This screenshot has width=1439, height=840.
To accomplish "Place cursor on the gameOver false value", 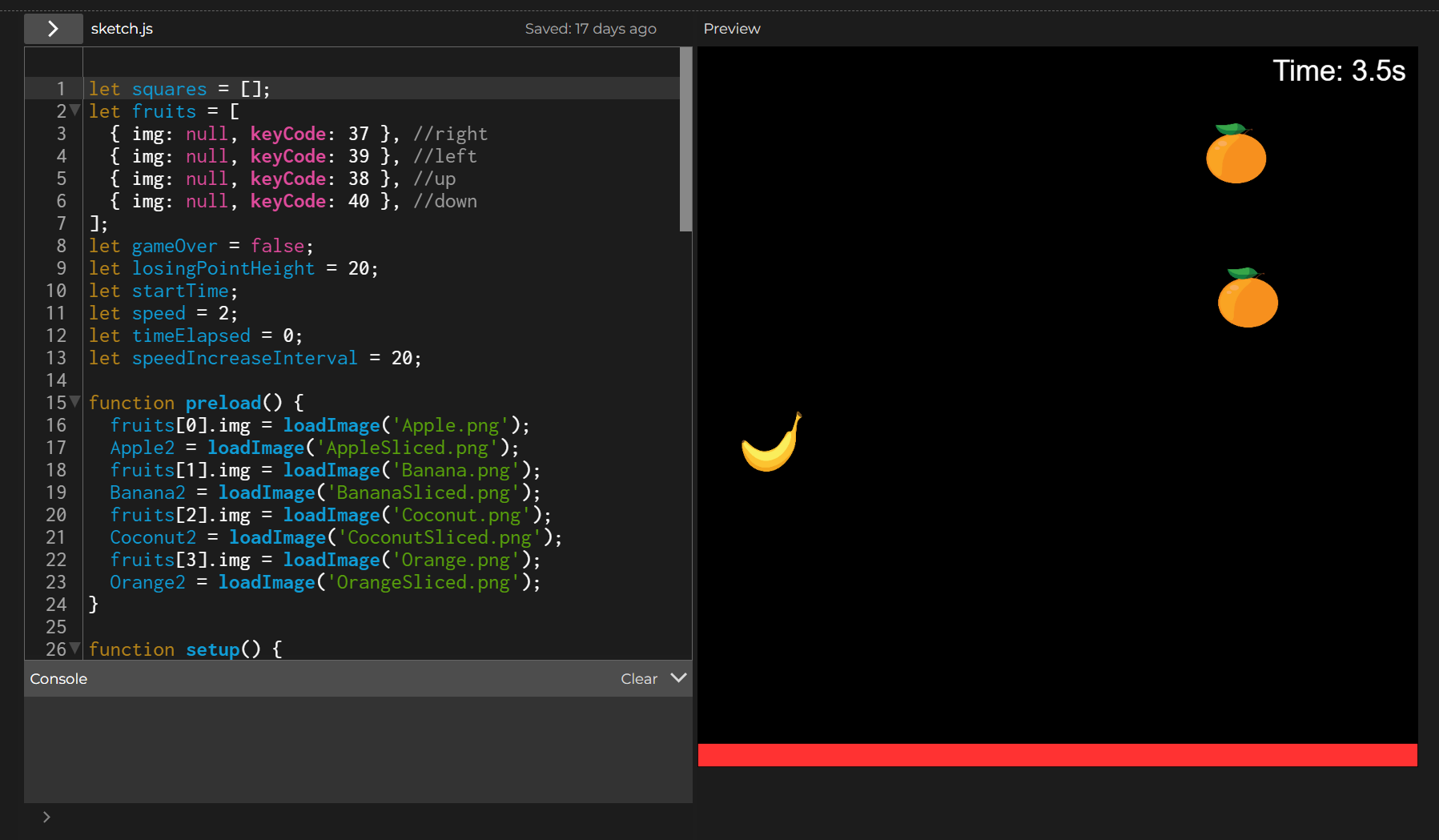I will tap(277, 247).
